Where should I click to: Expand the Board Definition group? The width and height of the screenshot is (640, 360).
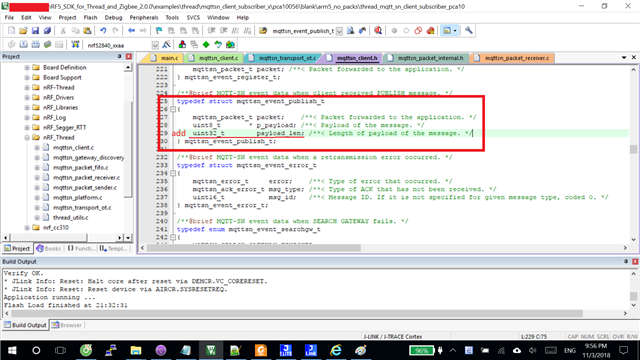pos(27,67)
